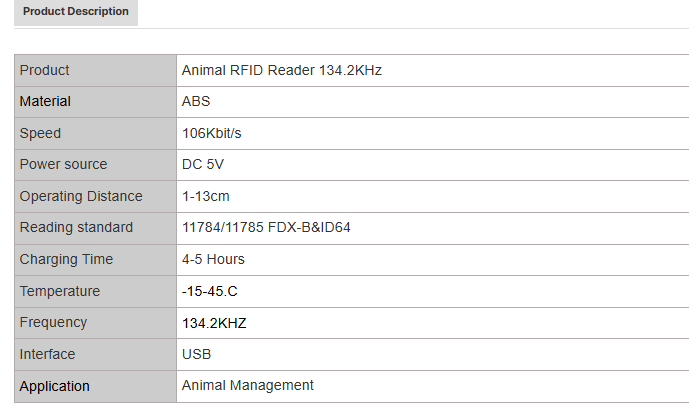
Task: Click the 11784/11785 FDX-B&ID64 value
Action: (x=266, y=227)
